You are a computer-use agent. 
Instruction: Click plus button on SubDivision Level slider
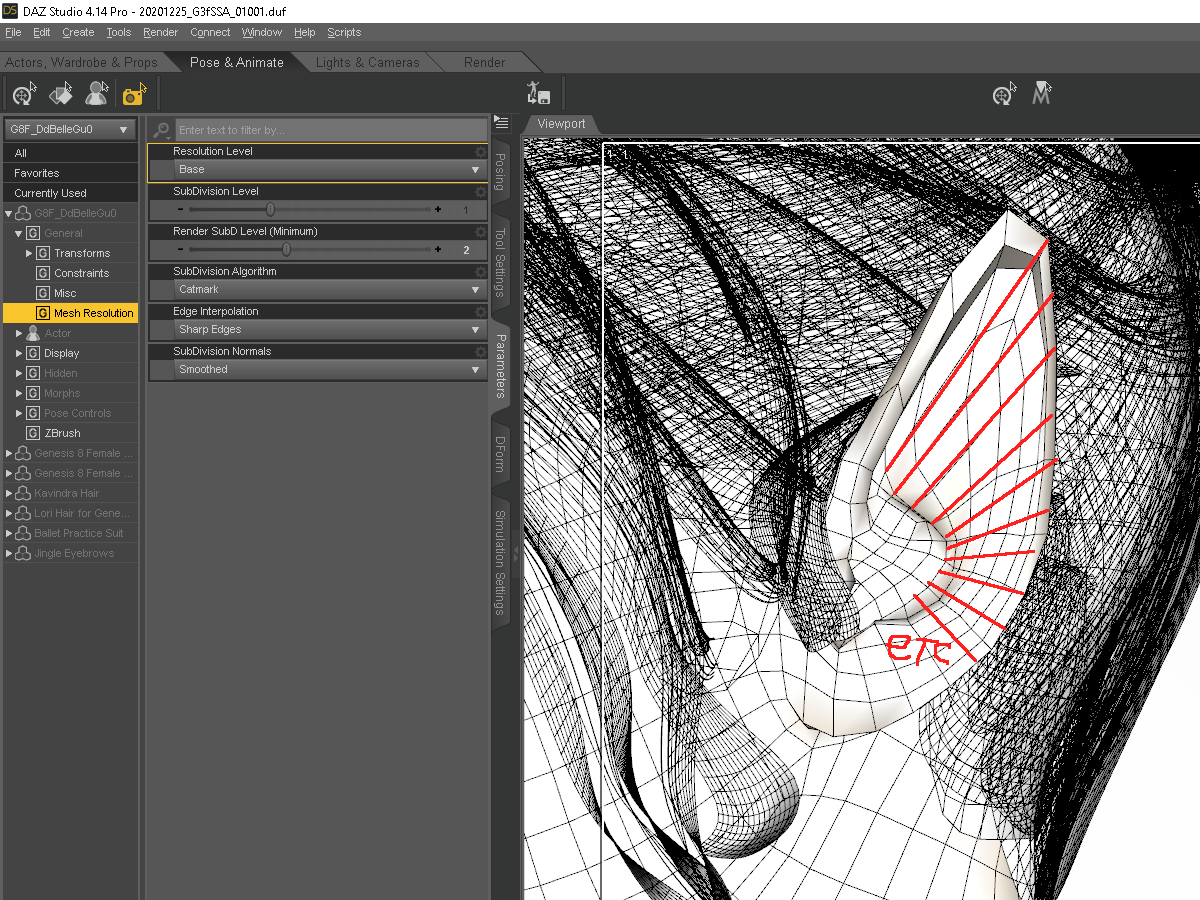coord(438,210)
